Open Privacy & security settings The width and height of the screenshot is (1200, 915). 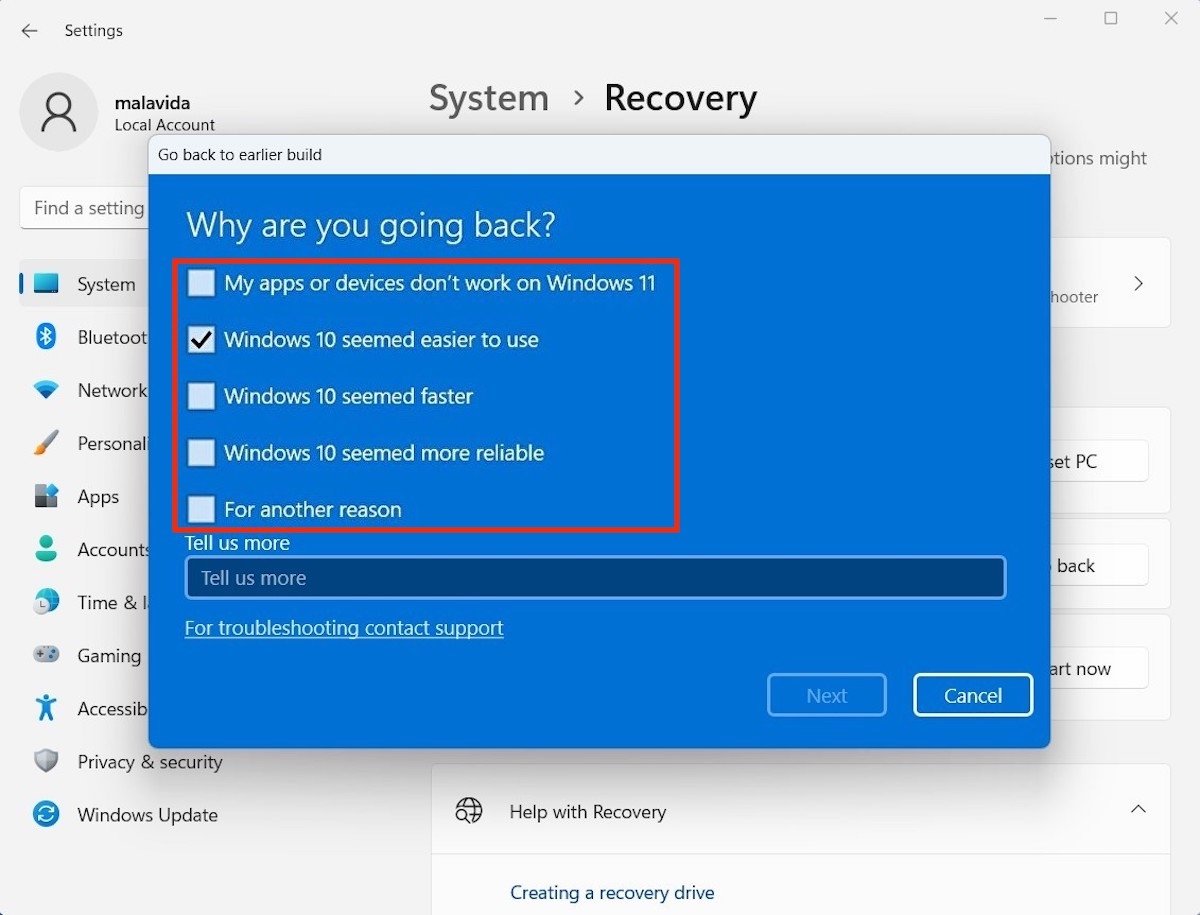point(150,761)
